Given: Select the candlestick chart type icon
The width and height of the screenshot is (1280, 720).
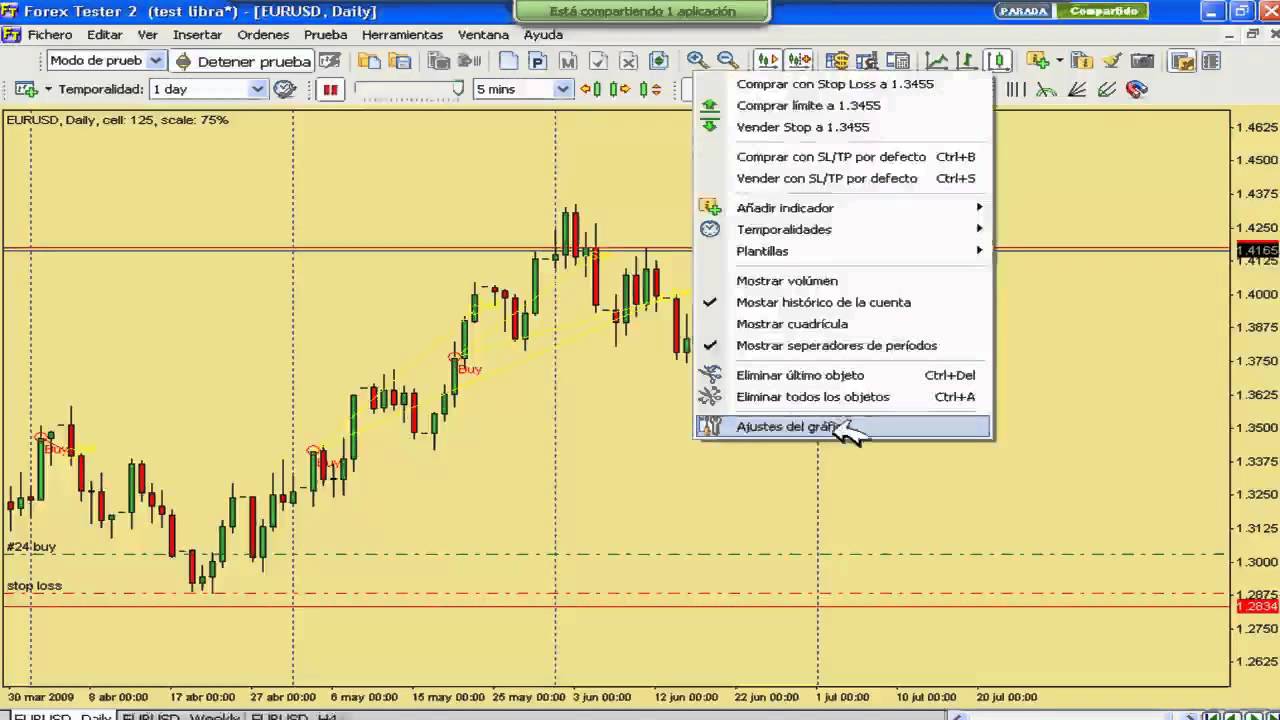Looking at the screenshot, I should coord(999,60).
